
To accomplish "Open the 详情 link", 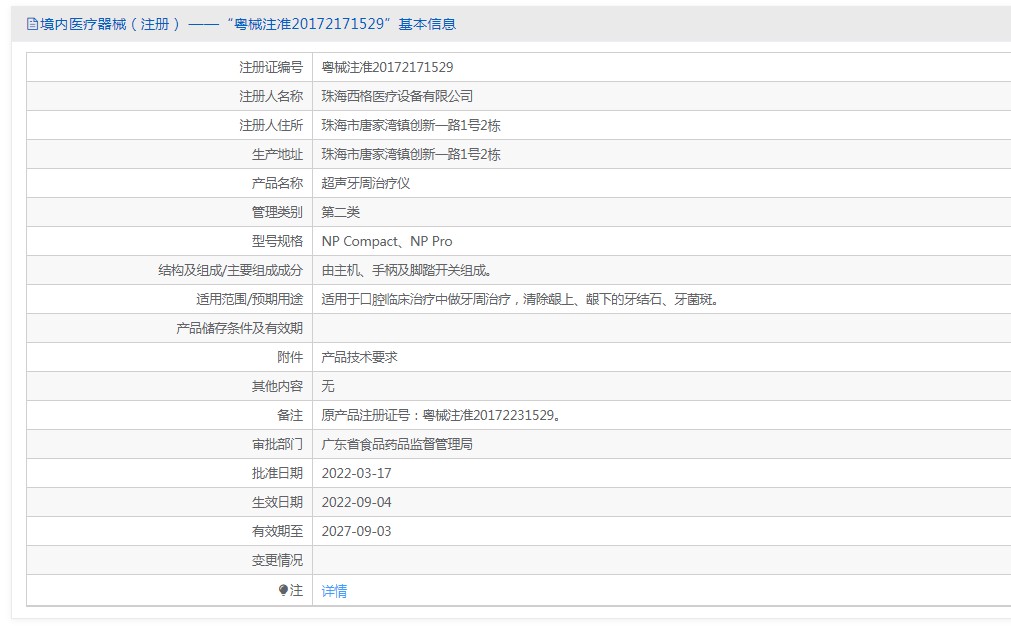I will (x=334, y=591).
